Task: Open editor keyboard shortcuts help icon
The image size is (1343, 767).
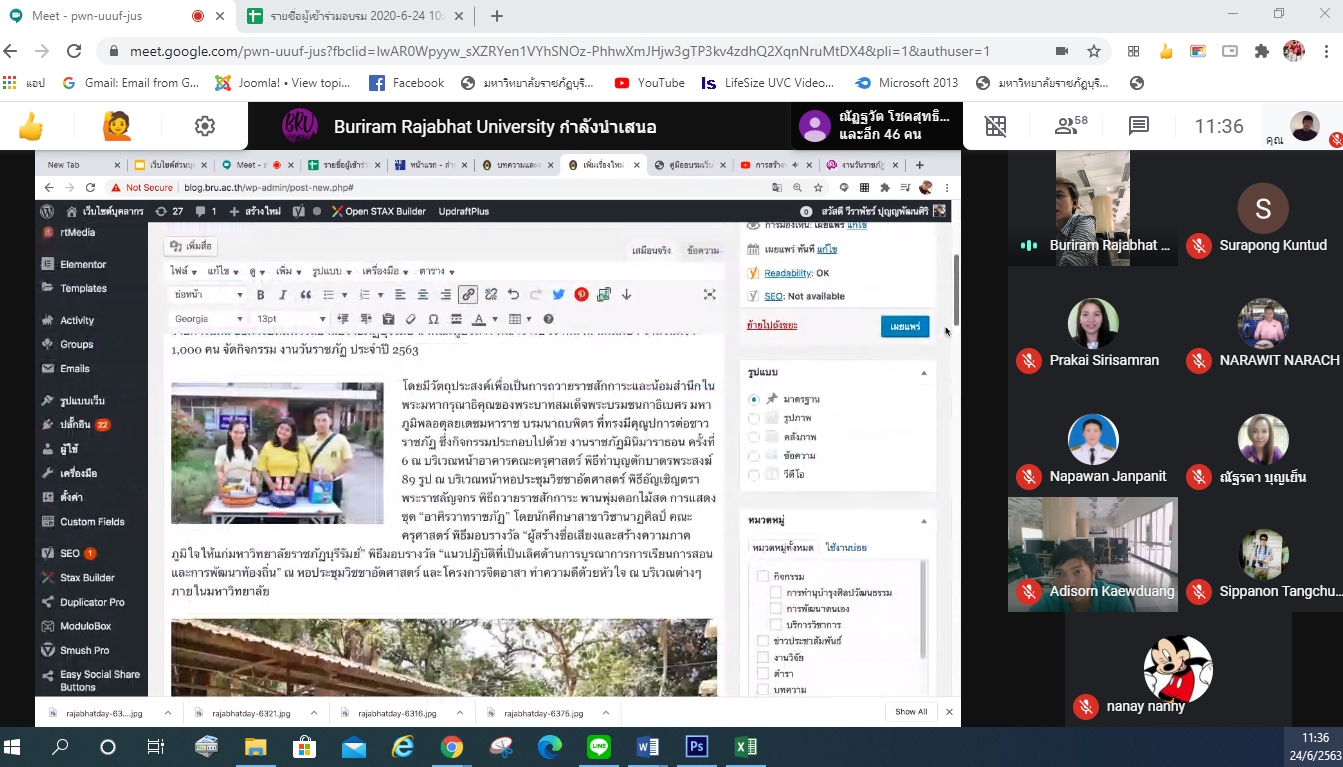Action: click(x=547, y=319)
